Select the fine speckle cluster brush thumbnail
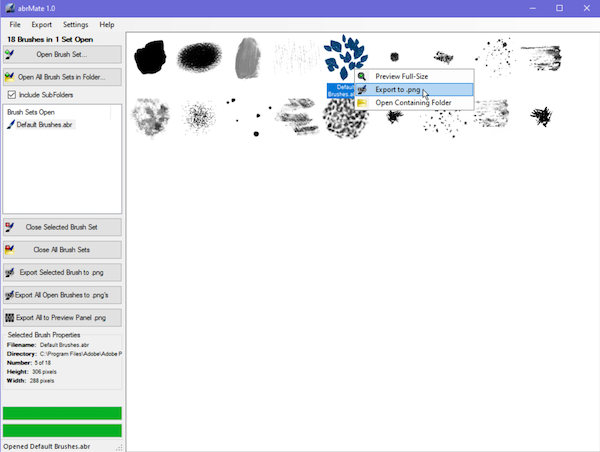The width and height of the screenshot is (600, 452). point(199,116)
